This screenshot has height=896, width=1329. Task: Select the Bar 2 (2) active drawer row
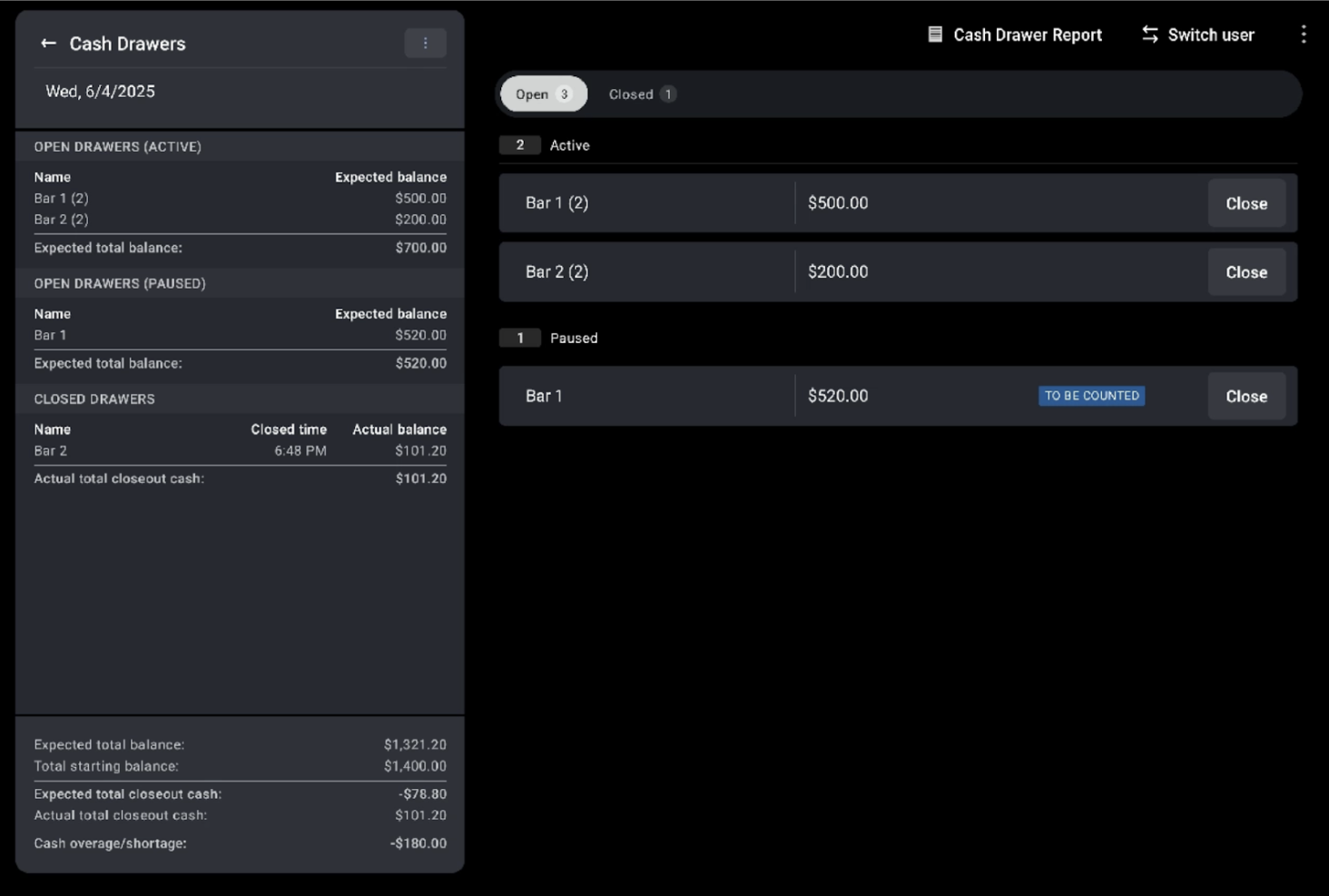(646, 272)
